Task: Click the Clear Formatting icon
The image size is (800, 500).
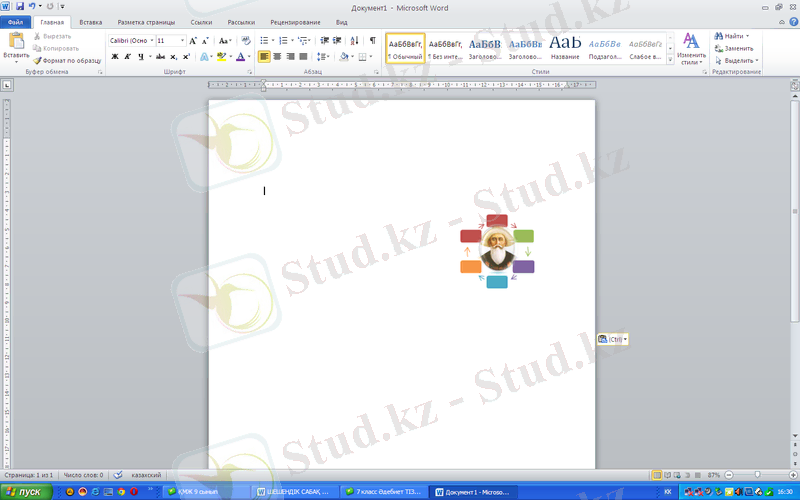Action: pos(246,41)
